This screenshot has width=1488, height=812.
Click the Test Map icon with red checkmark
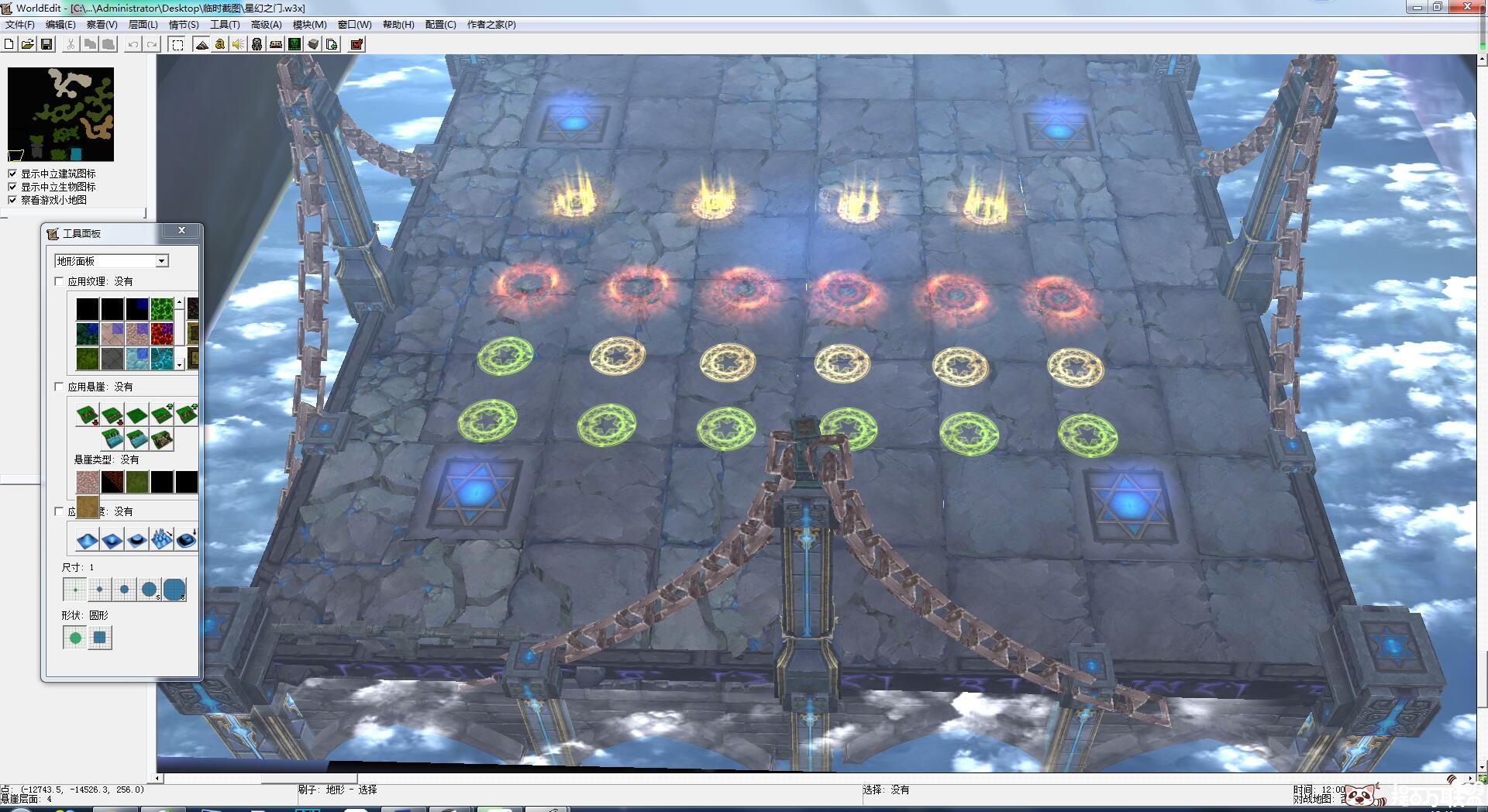(356, 44)
